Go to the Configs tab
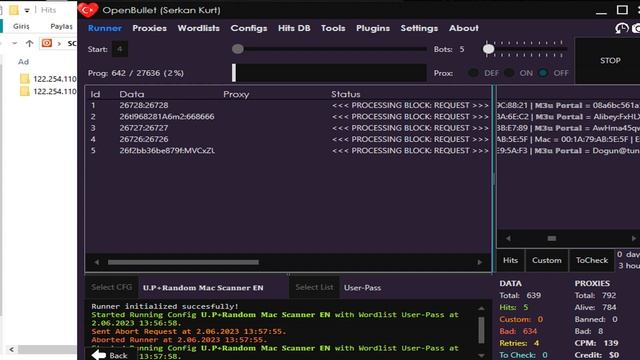The image size is (640, 360). [249, 28]
